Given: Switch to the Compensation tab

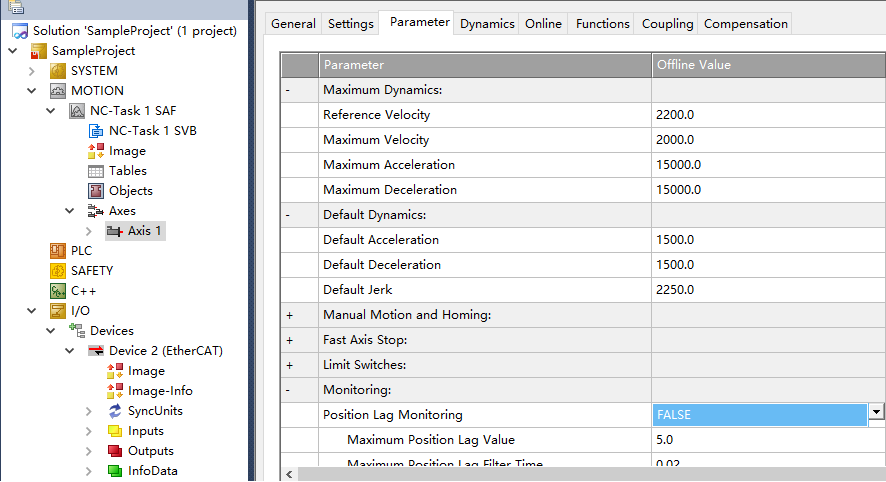Looking at the screenshot, I should pos(746,23).
